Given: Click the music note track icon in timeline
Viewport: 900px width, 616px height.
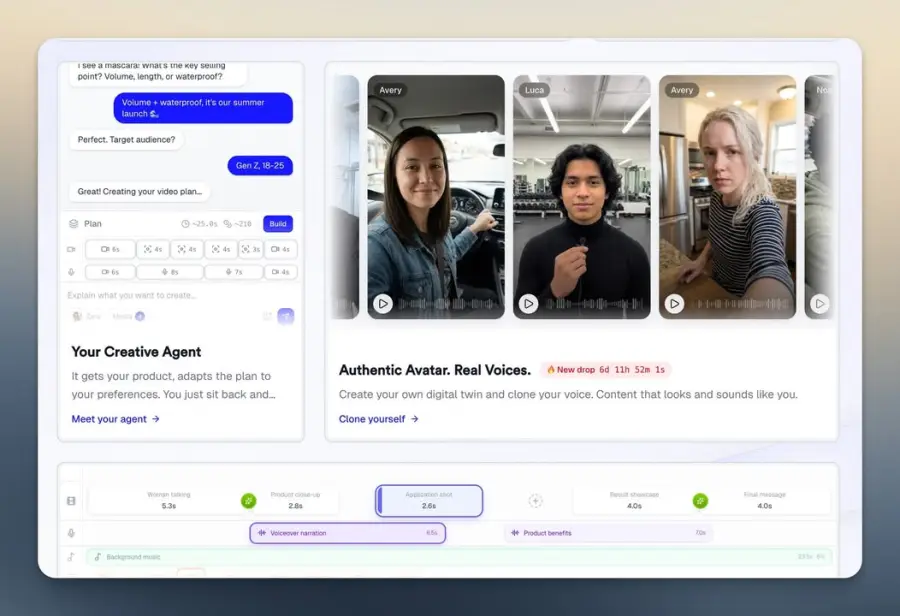Looking at the screenshot, I should (x=71, y=557).
